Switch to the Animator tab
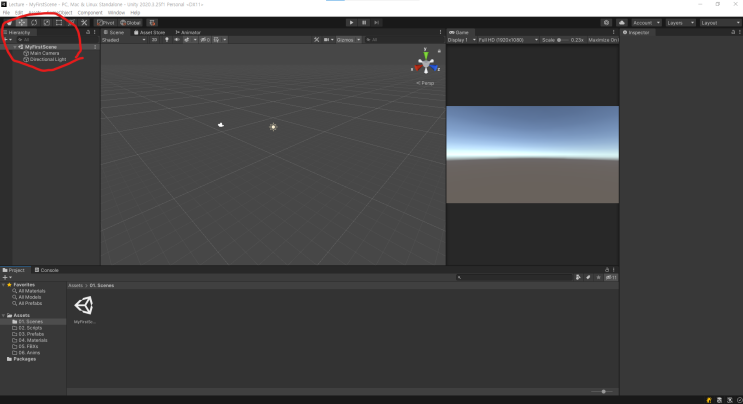 coord(188,32)
